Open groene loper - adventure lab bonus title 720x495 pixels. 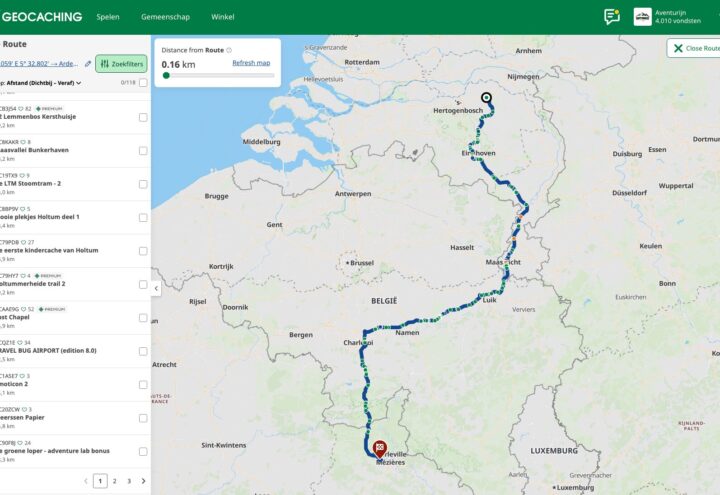(55, 450)
